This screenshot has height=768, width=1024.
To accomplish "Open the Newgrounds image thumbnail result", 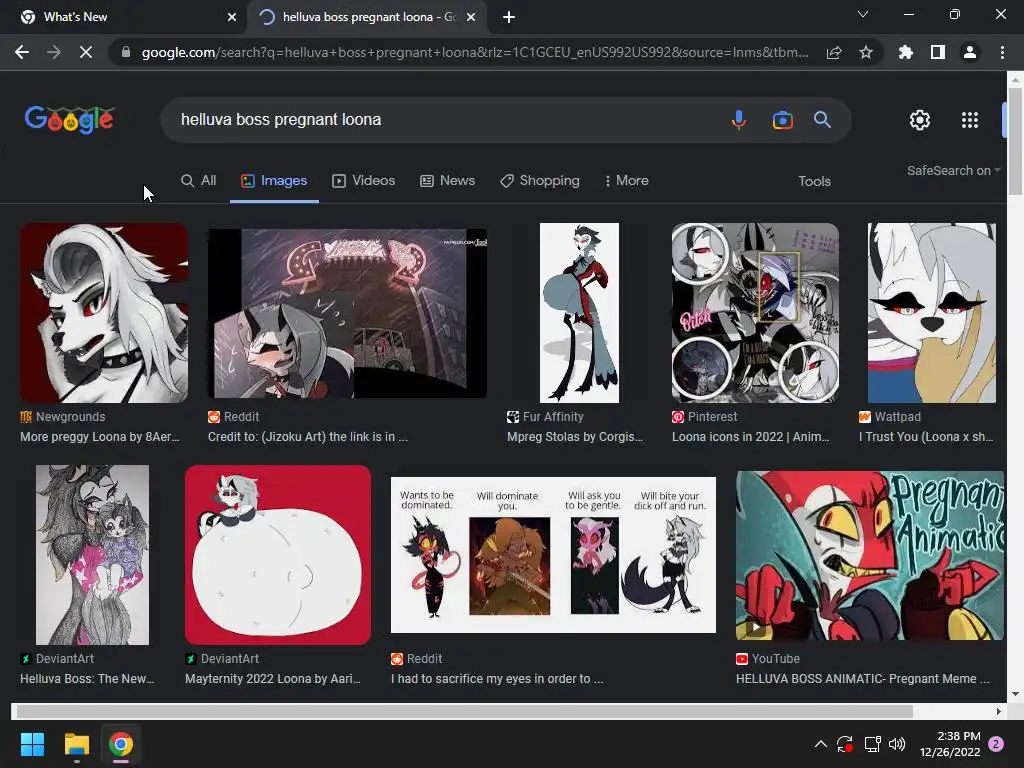I will [x=104, y=313].
